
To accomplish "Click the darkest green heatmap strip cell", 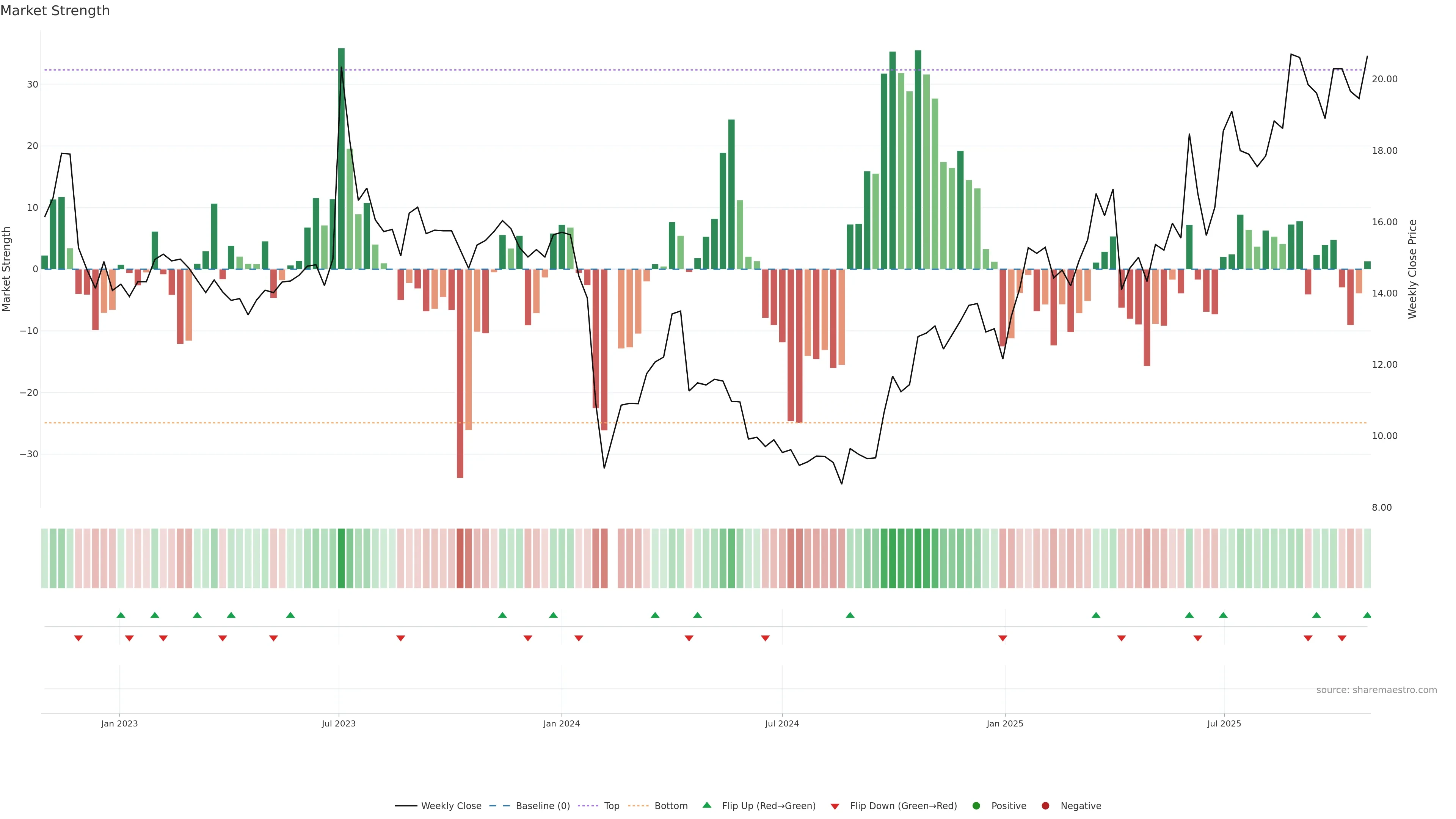I will pos(341,559).
